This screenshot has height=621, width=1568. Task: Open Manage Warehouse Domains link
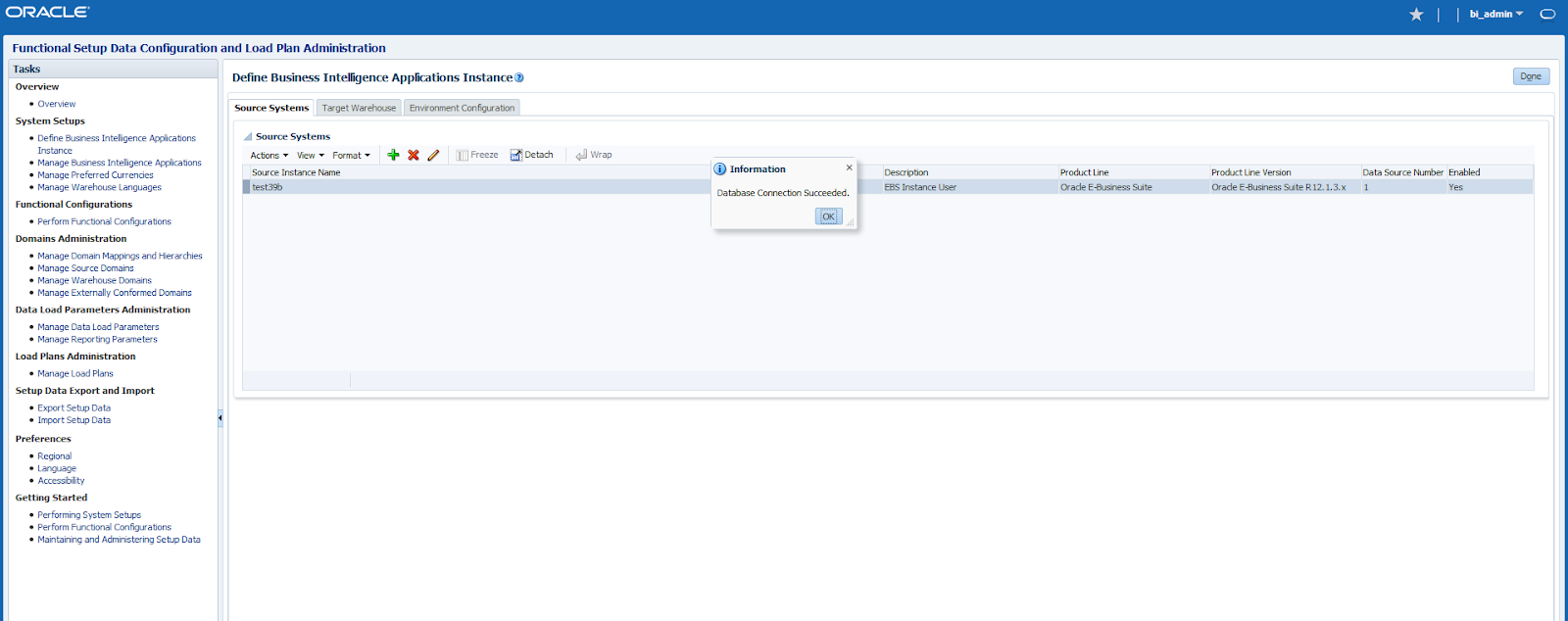[x=94, y=280]
